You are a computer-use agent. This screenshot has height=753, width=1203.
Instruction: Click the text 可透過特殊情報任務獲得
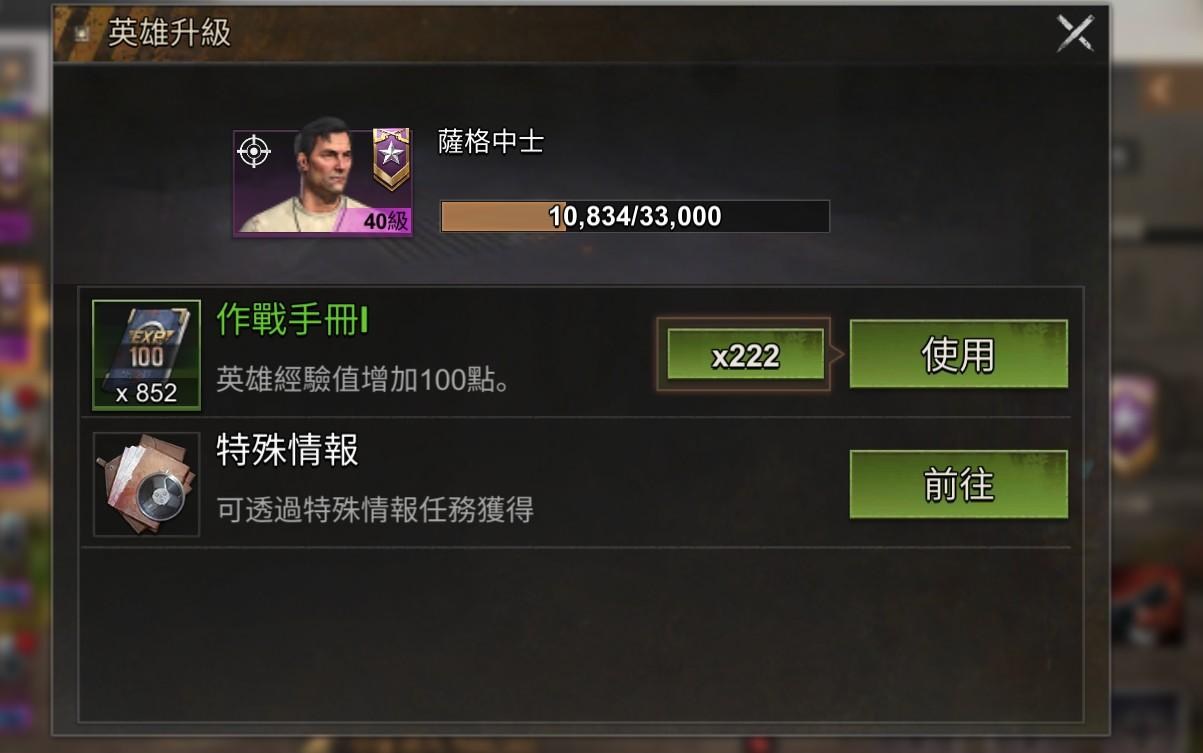(x=375, y=509)
